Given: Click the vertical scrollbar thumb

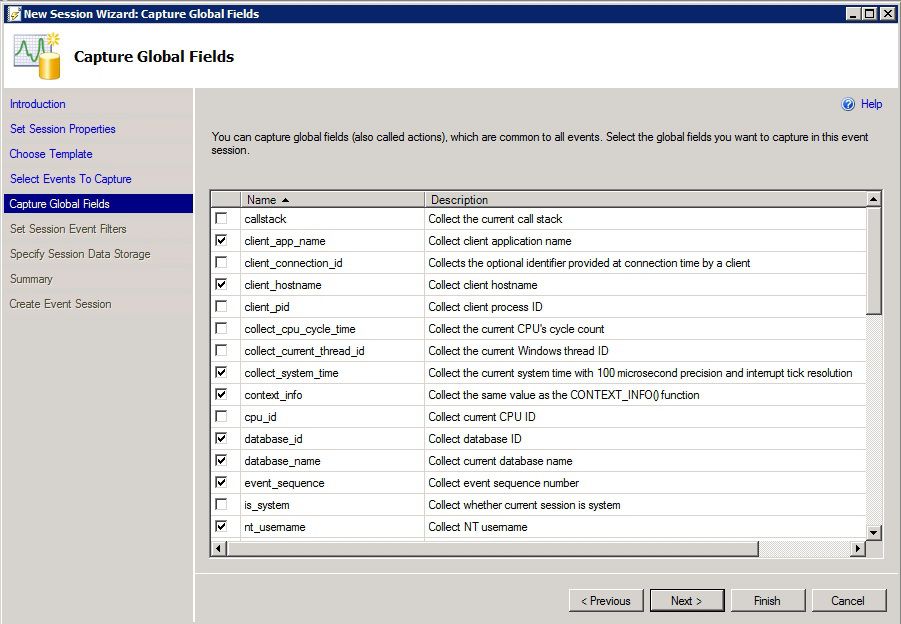Looking at the screenshot, I should (x=873, y=260).
